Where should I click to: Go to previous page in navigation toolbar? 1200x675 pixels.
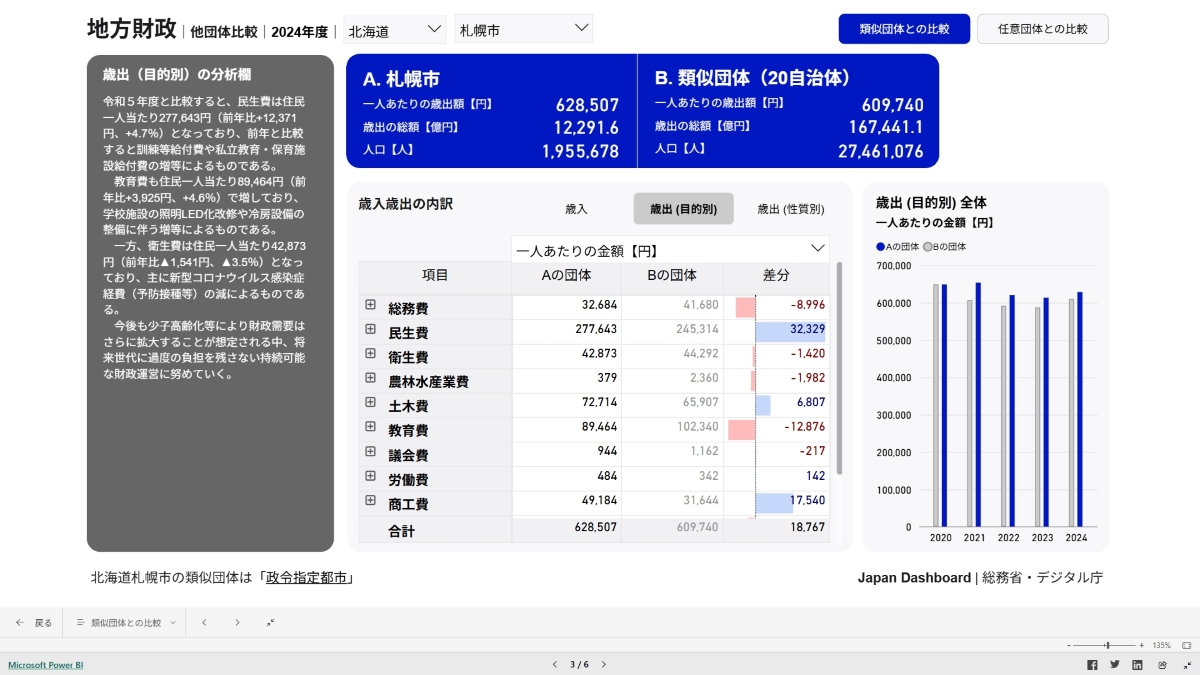(x=204, y=622)
